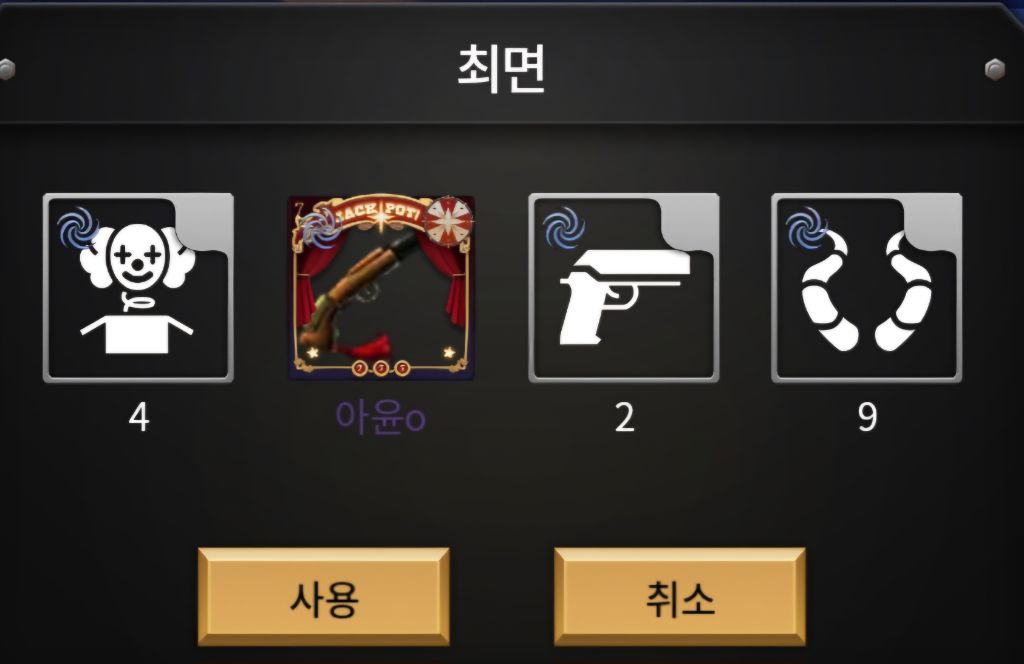Click the left hex bolt on header

point(7,69)
